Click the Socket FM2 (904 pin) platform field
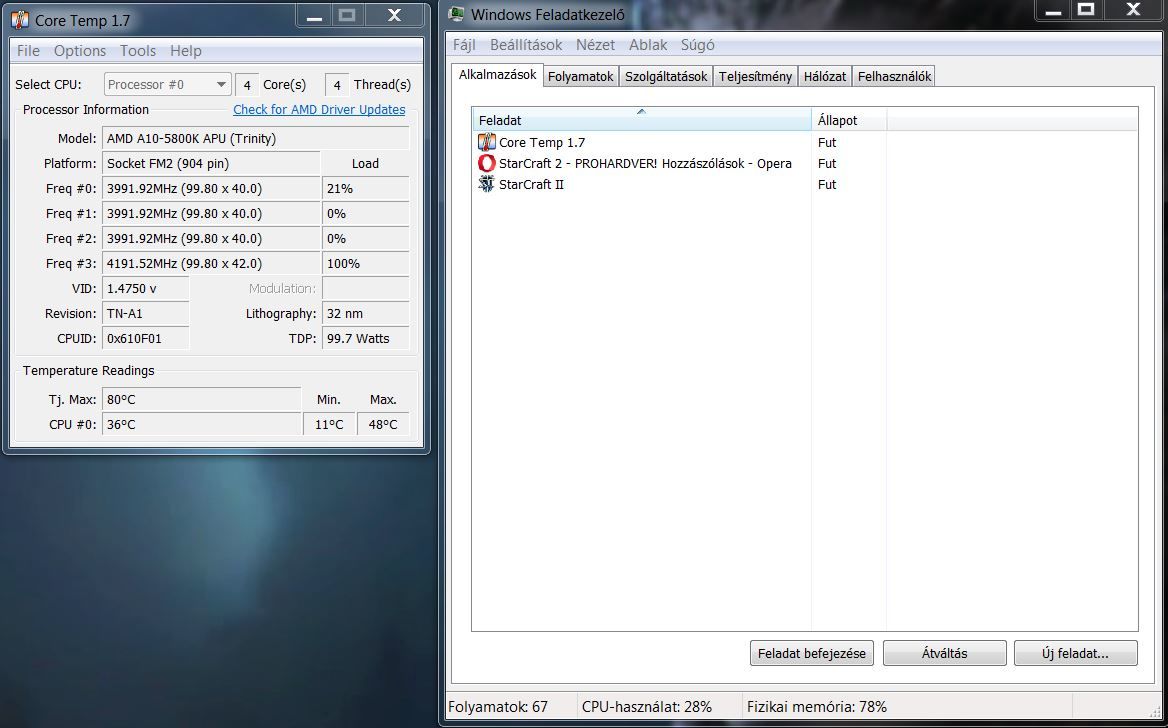Screen dimensions: 1168x728 click(211, 163)
